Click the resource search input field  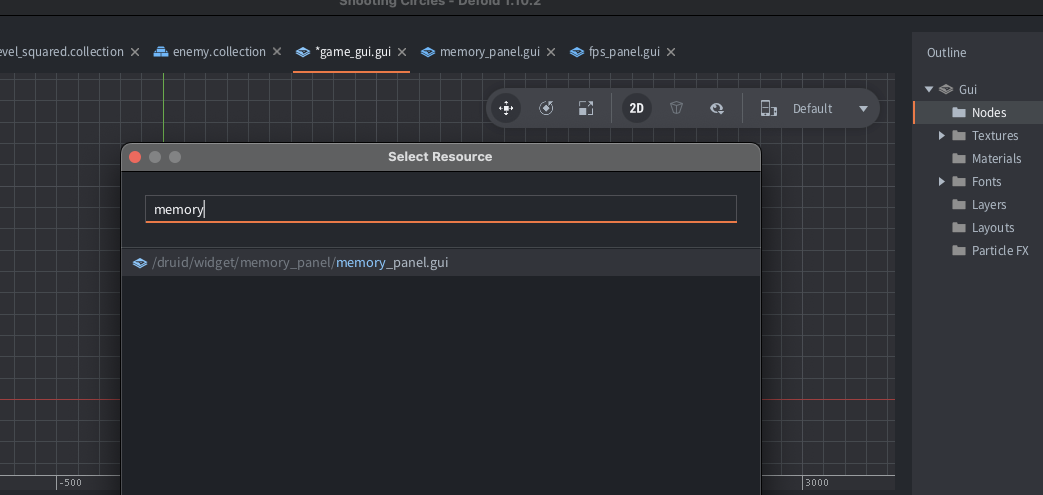(x=440, y=209)
